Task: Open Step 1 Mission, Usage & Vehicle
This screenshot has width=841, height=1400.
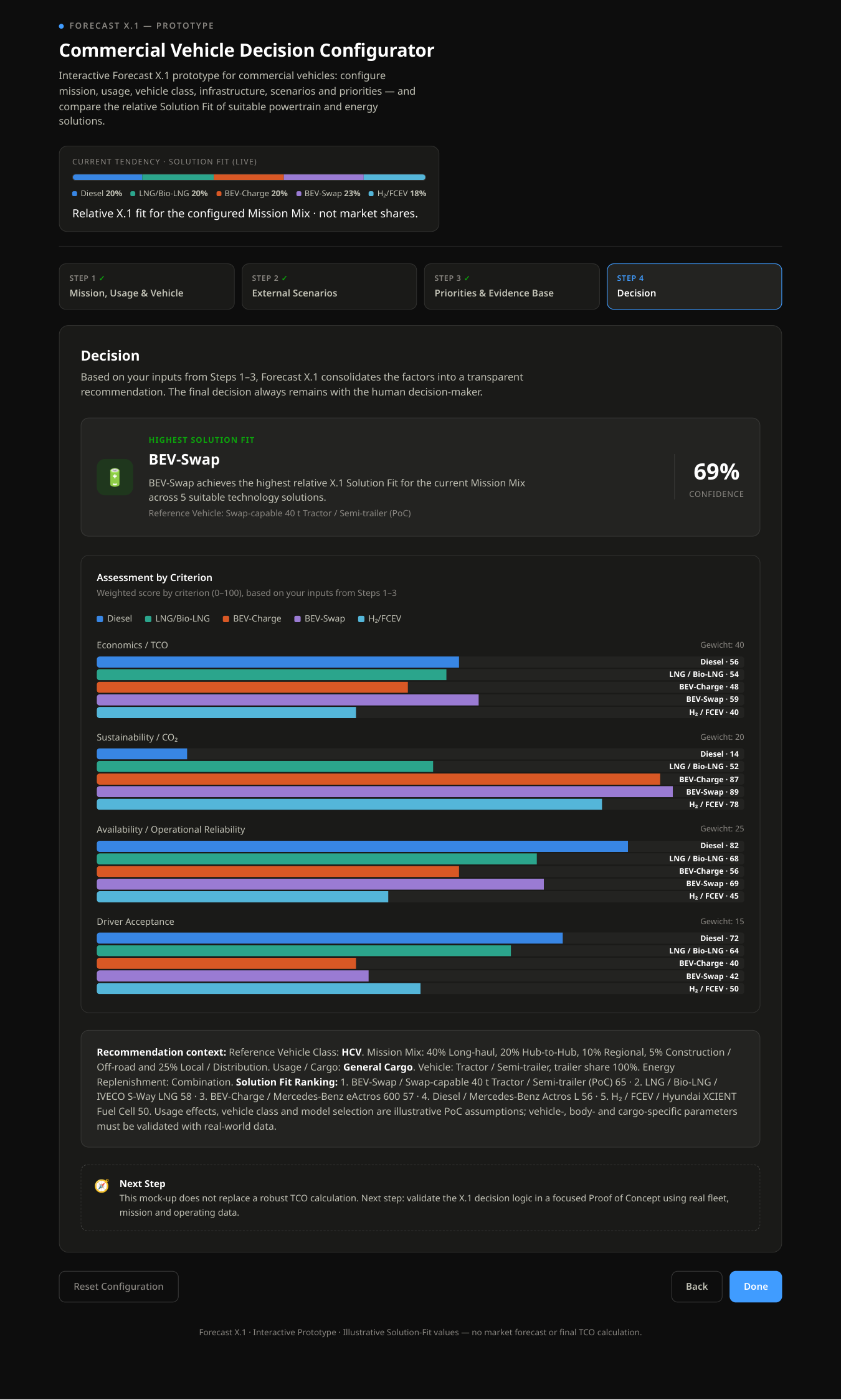Action: (146, 286)
